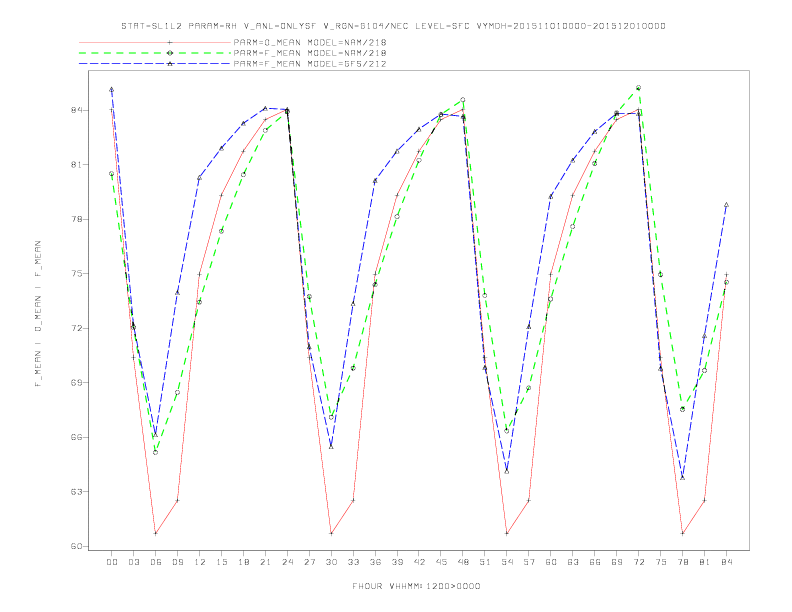Click x-axis forecast hour label 03
The height and width of the screenshot is (612, 792).
point(133,562)
